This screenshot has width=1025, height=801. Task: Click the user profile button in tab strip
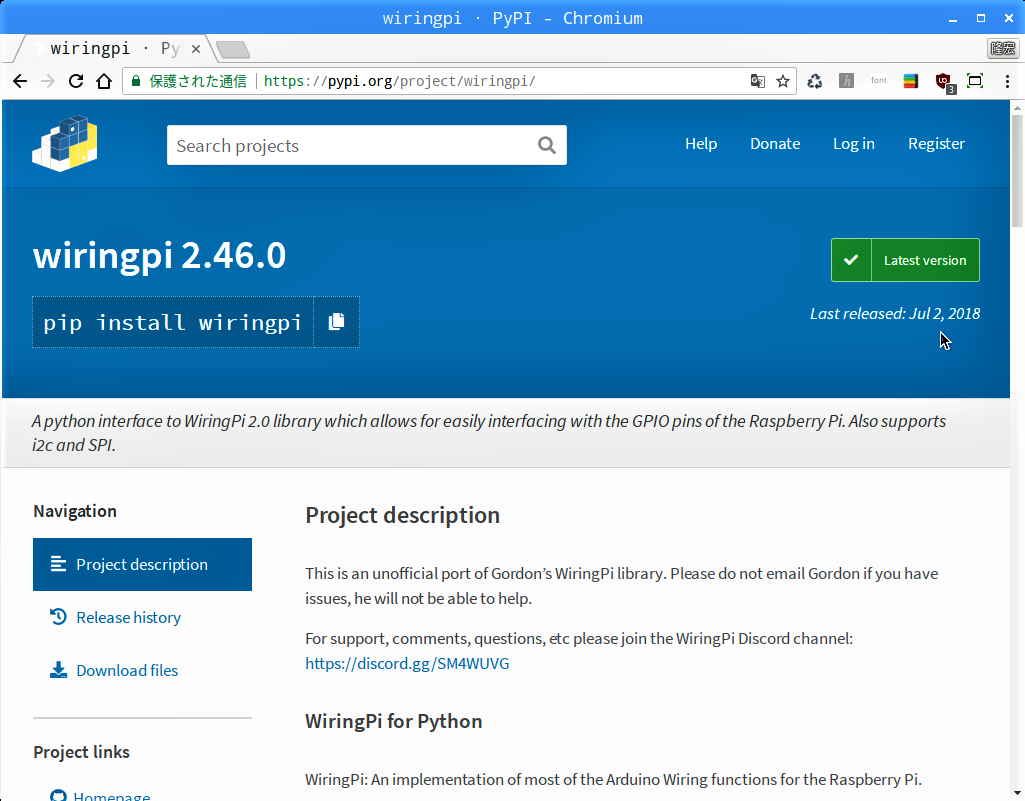click(x=1003, y=48)
